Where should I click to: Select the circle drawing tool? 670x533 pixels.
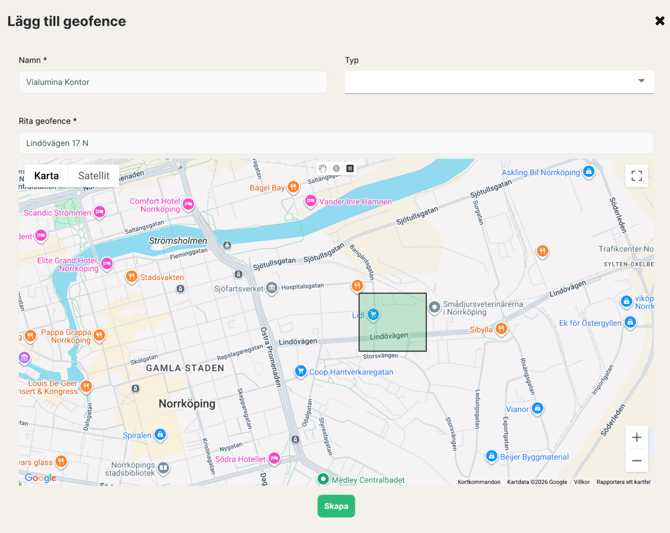tap(336, 169)
